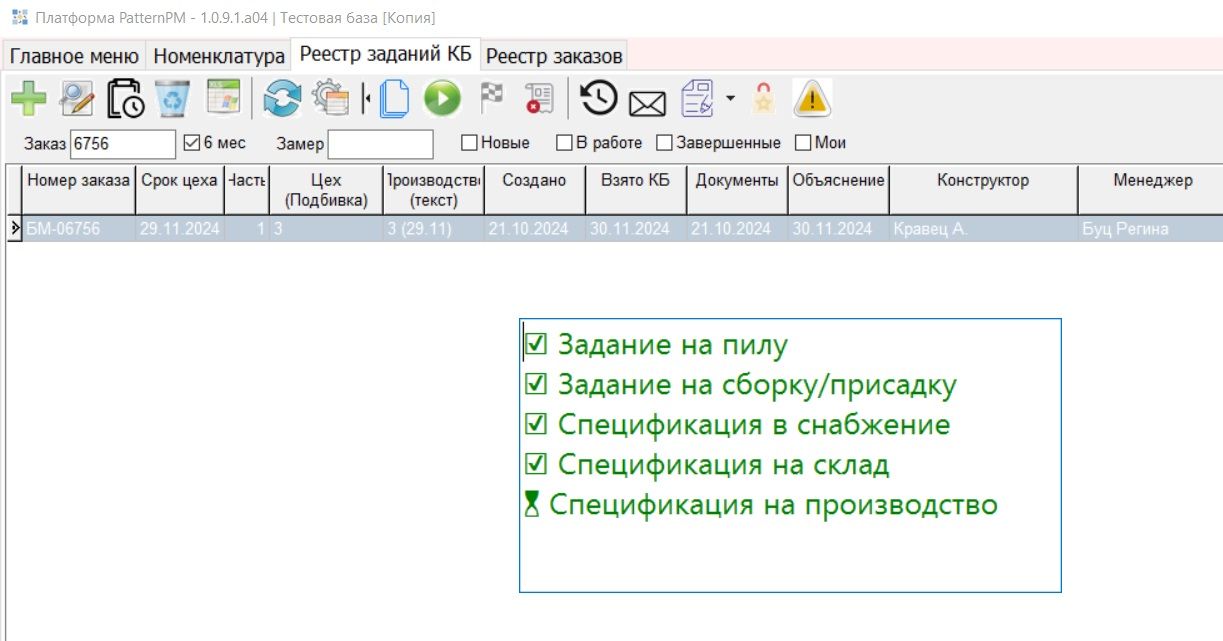Toggle the '6 мес' checkbox

click(x=193, y=143)
